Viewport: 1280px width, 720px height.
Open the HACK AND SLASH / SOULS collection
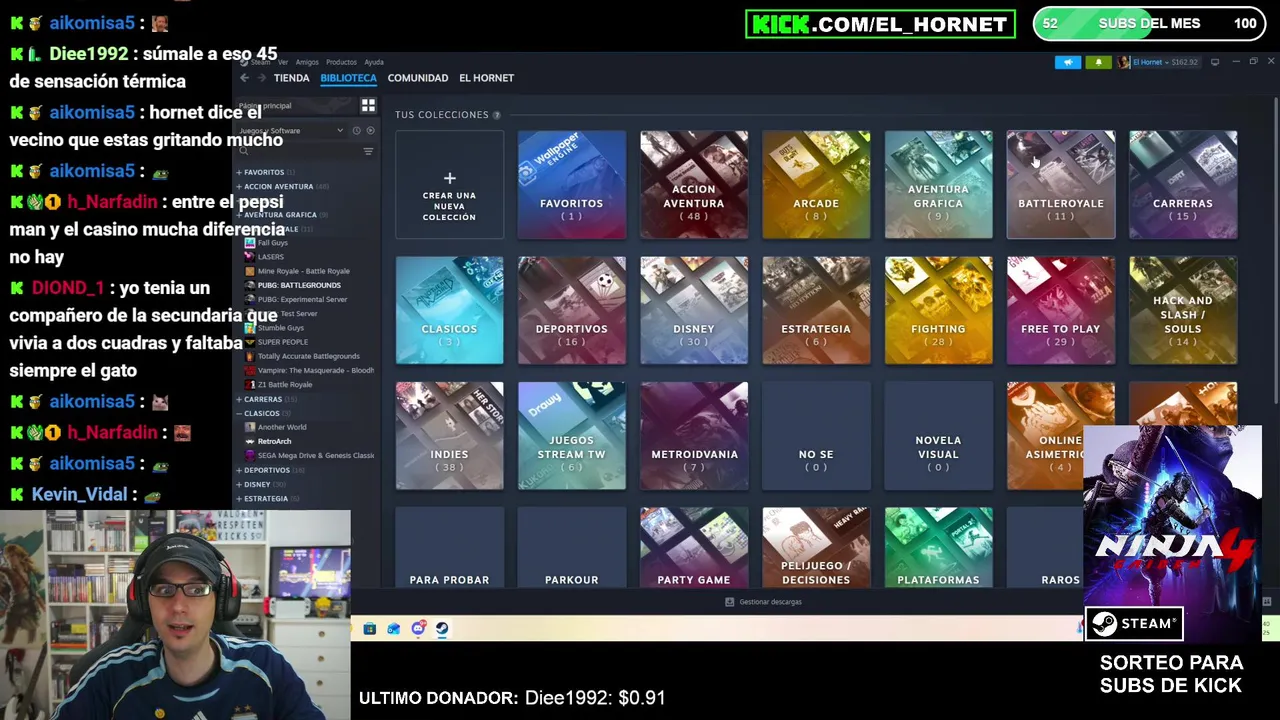1183,311
